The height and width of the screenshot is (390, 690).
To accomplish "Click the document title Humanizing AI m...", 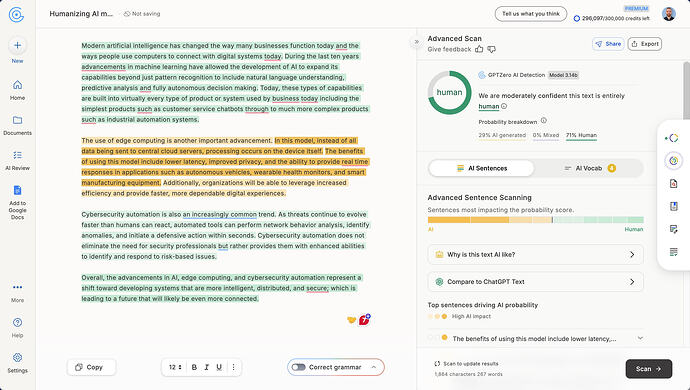I will tap(81, 14).
